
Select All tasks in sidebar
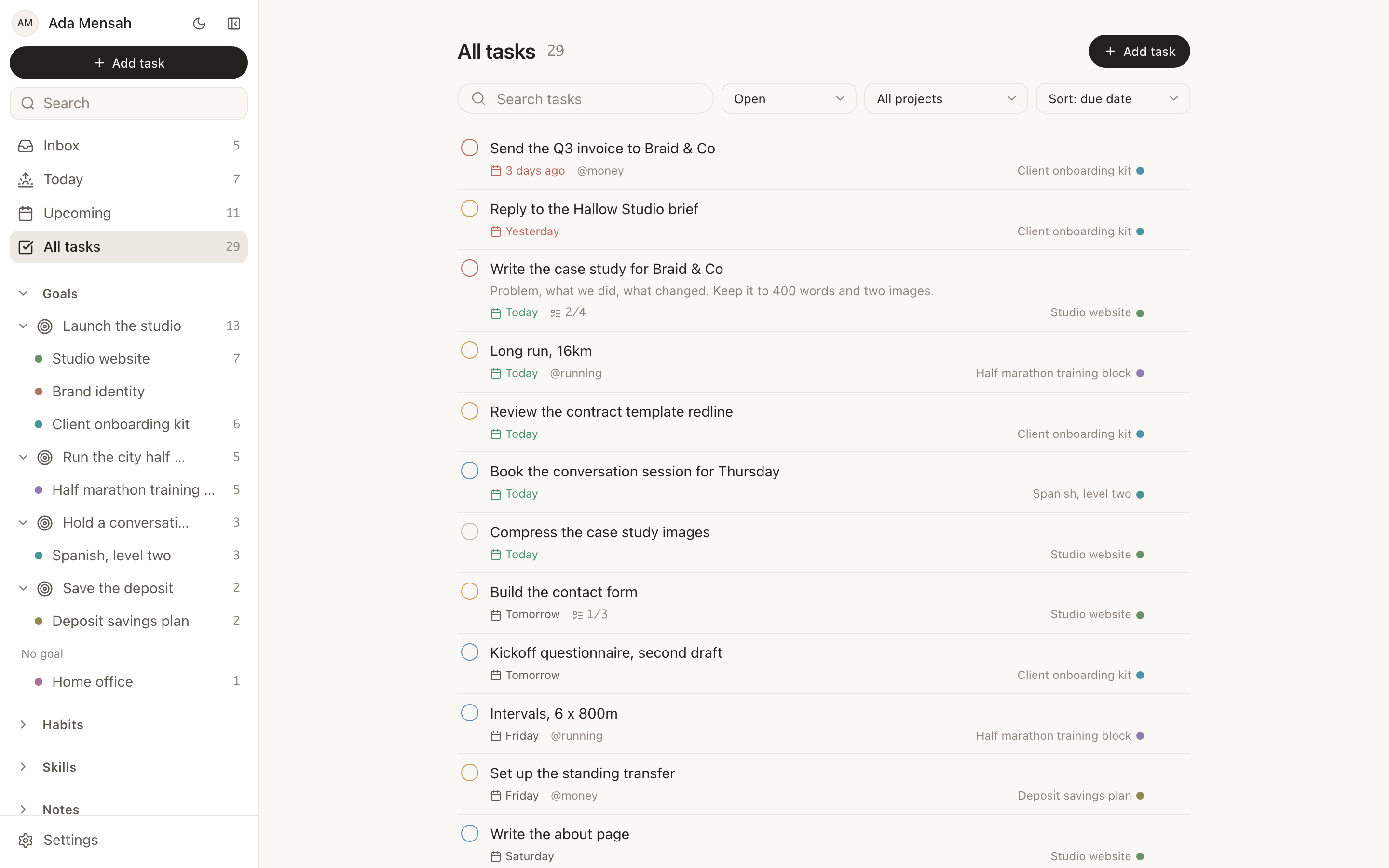point(129,247)
